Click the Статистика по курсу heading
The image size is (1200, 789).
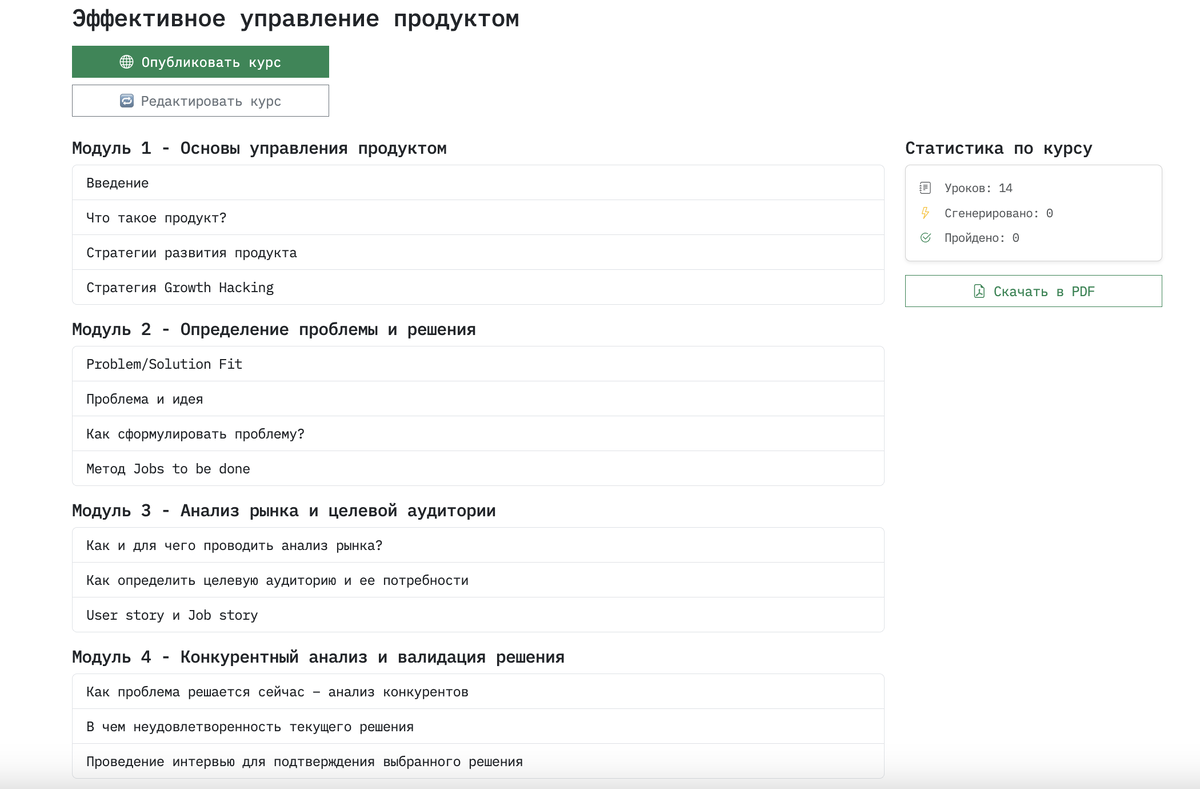[x=999, y=148]
